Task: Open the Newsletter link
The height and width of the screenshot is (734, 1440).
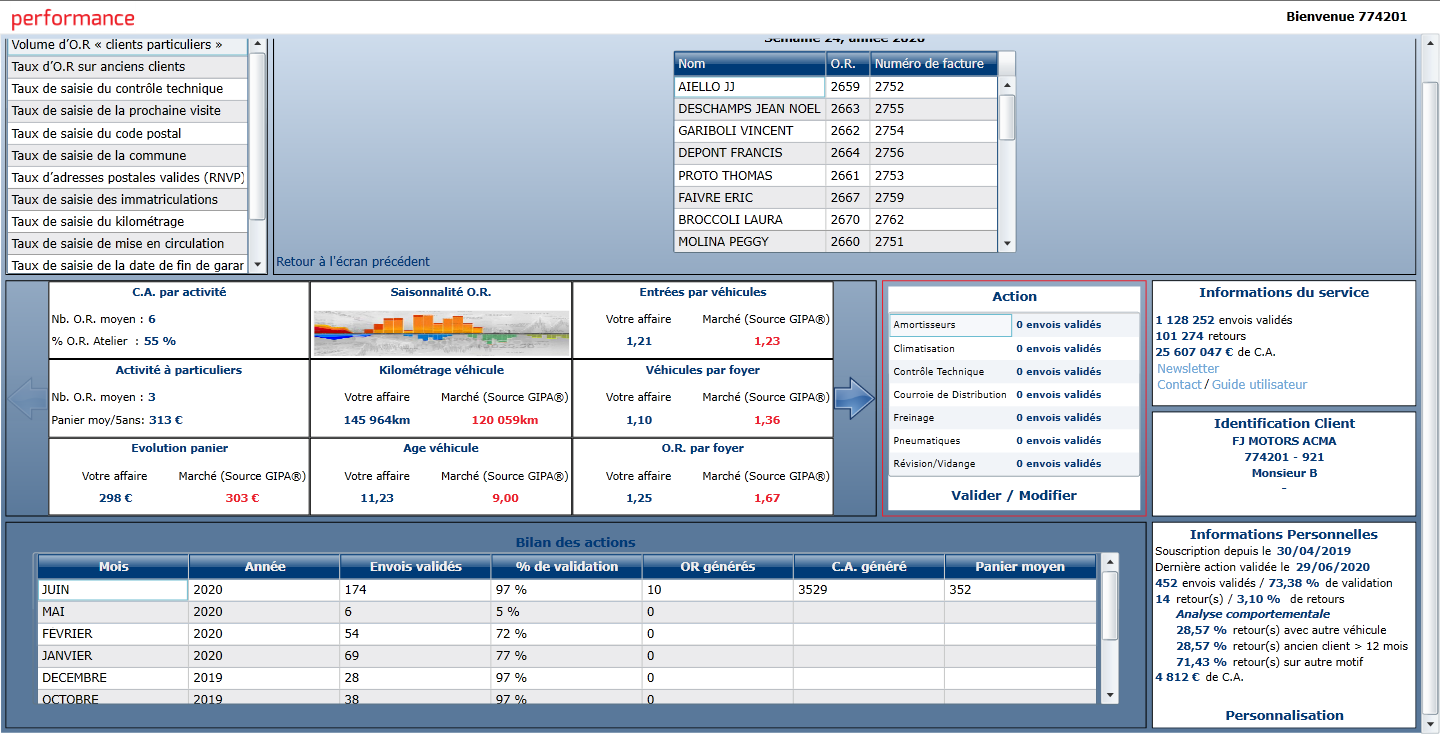Action: coord(1188,368)
